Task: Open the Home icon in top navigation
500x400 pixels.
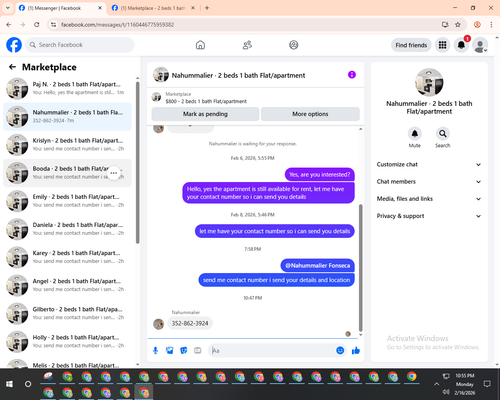Action: [x=200, y=45]
